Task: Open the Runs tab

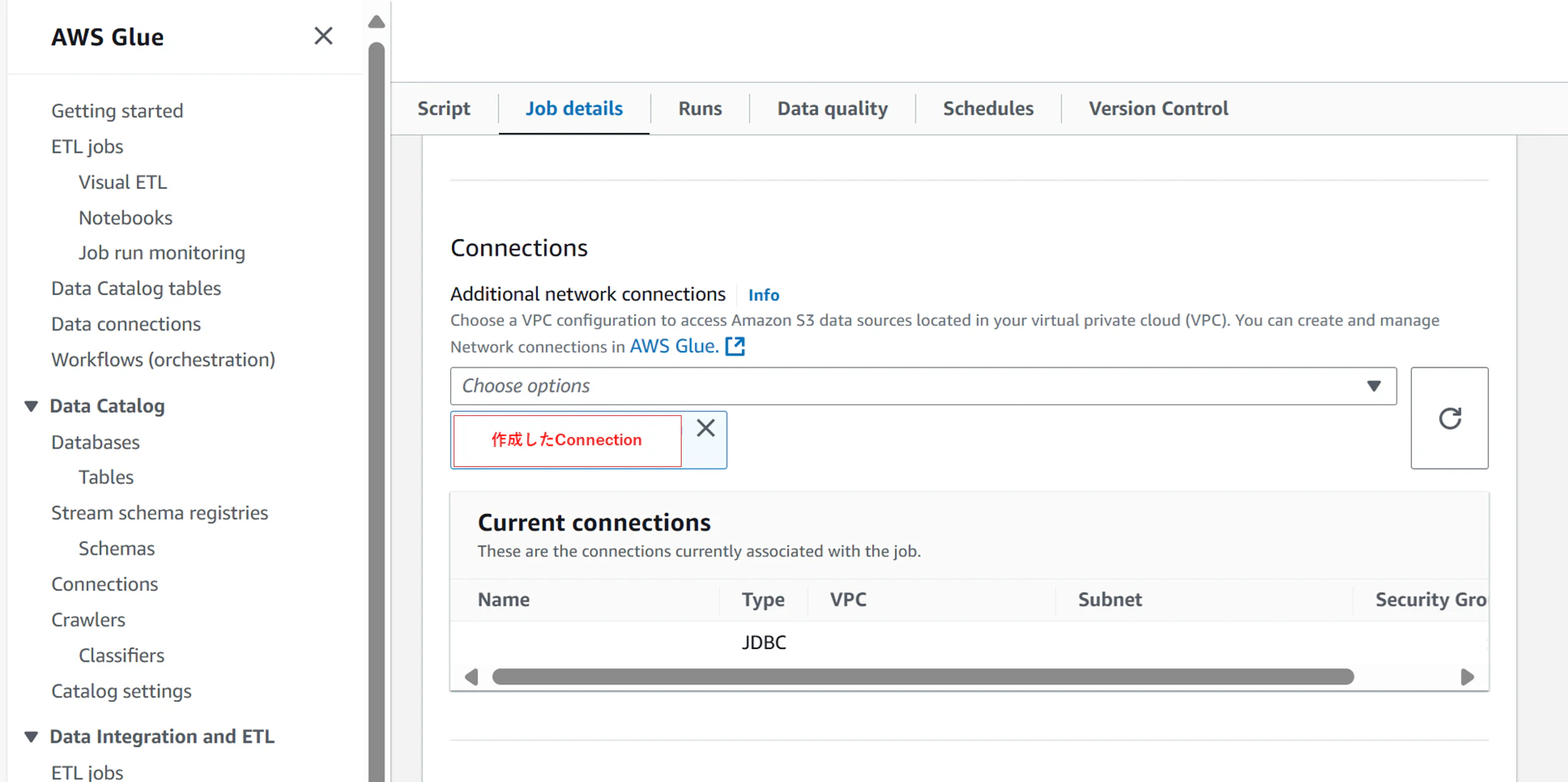Action: (x=700, y=109)
